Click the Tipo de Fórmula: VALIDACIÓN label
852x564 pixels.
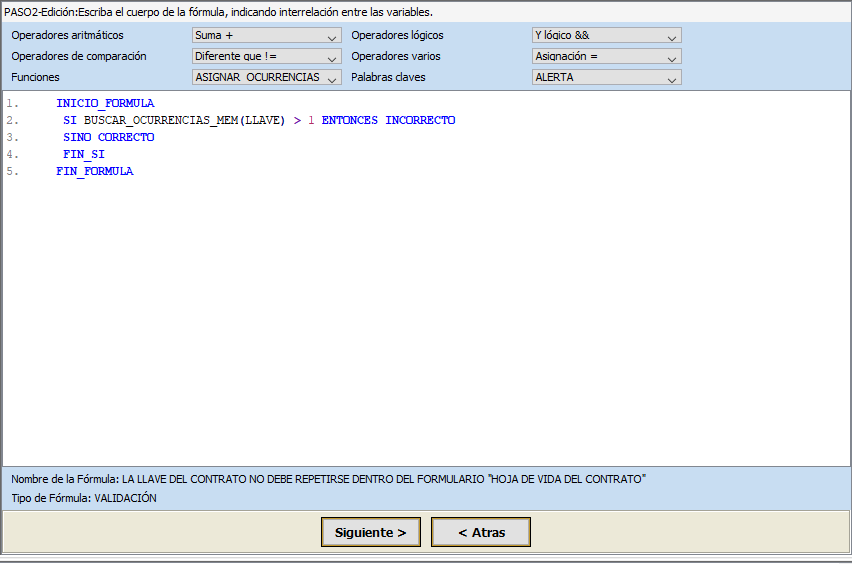(84, 498)
